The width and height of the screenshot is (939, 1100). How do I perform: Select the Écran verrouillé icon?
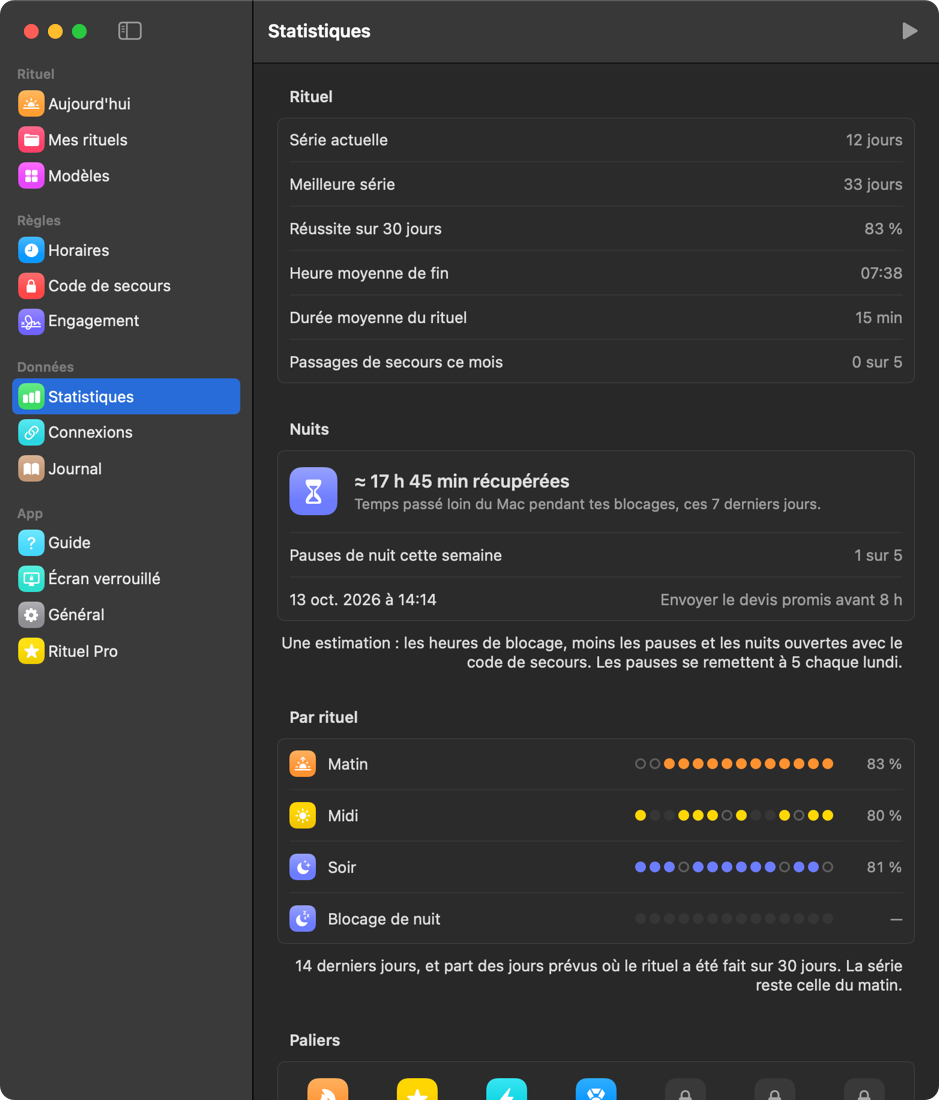pyautogui.click(x=31, y=579)
